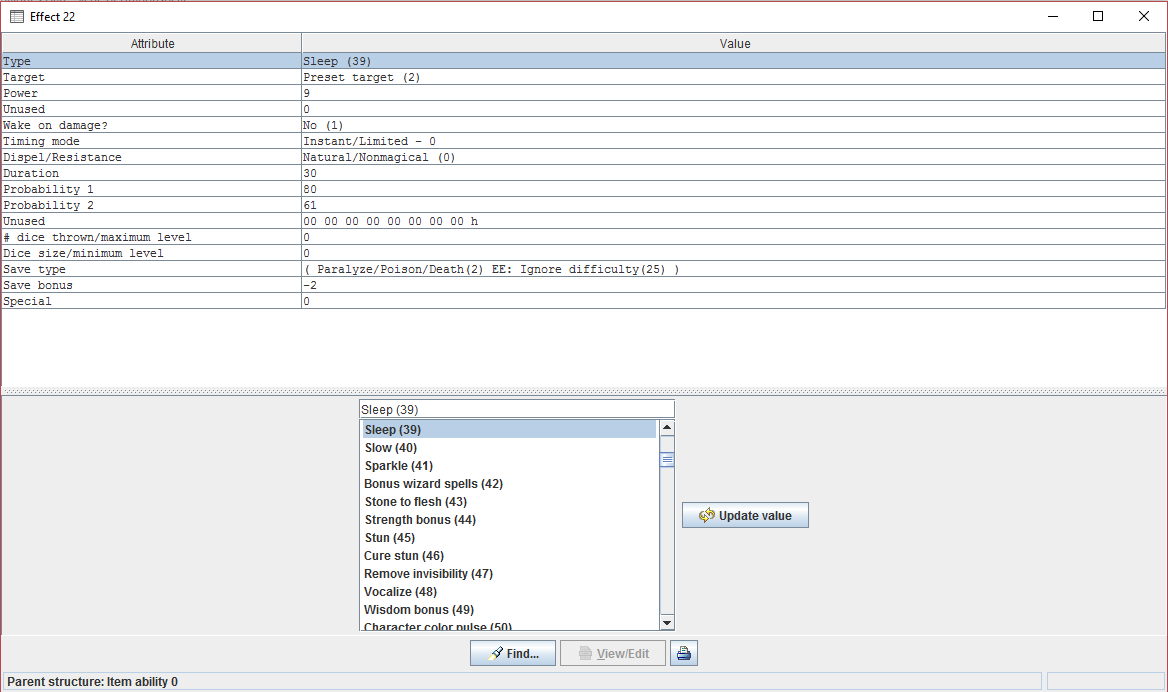Choose Bonus wizard spells (42)
The width and height of the screenshot is (1168, 692).
click(510, 483)
